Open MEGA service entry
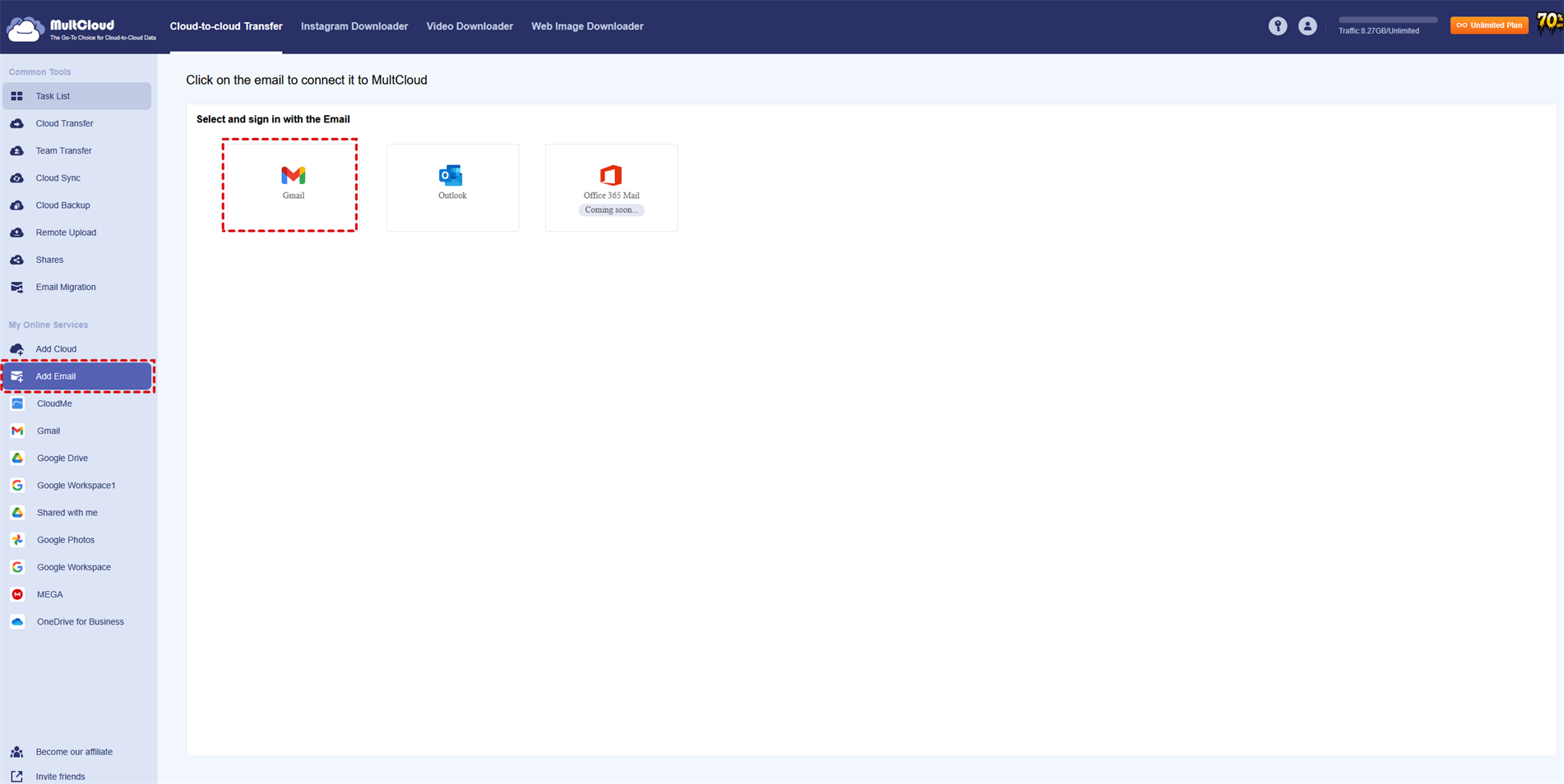This screenshot has width=1564, height=784. pos(76,594)
